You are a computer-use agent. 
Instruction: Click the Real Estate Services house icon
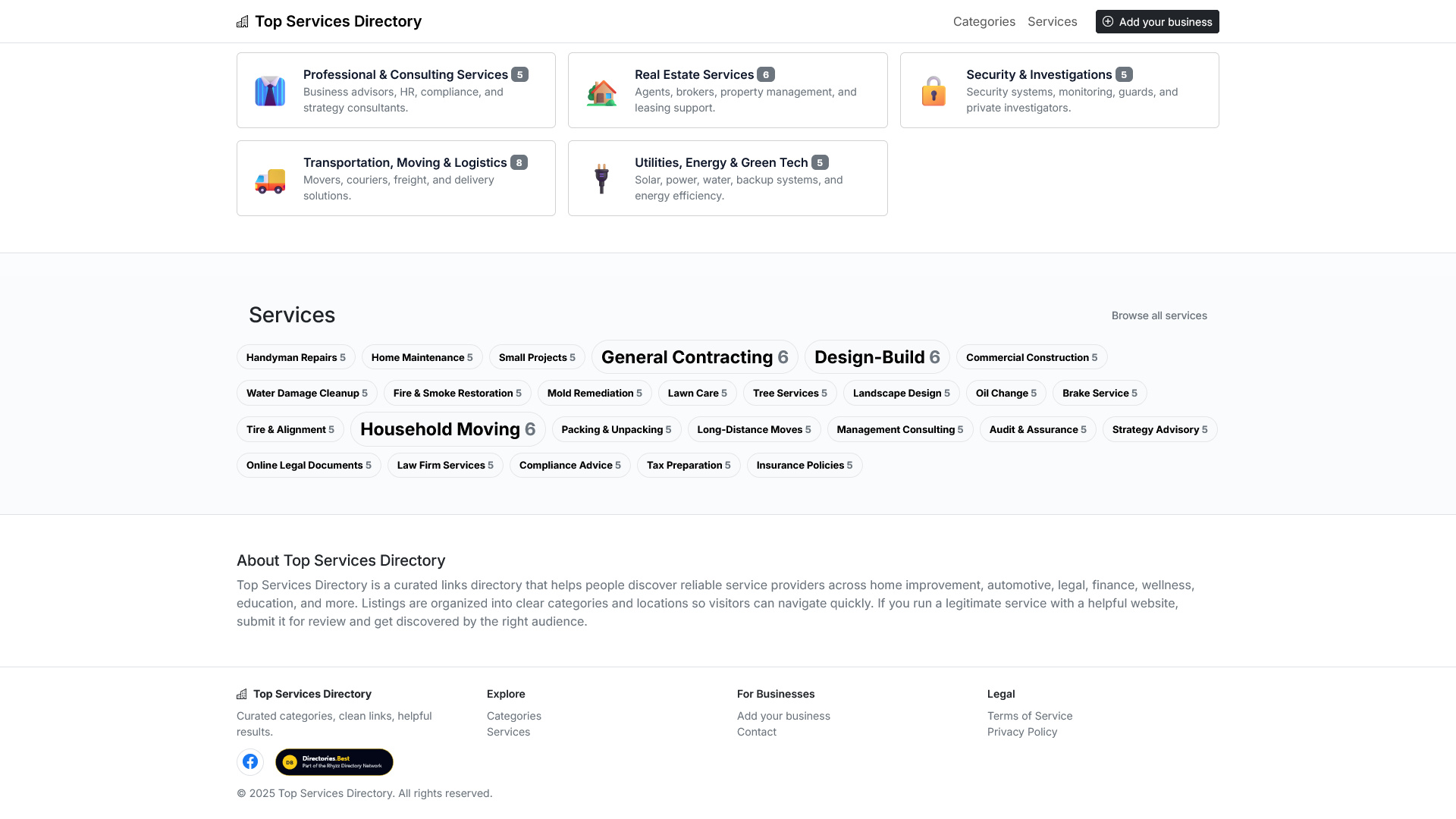click(601, 90)
